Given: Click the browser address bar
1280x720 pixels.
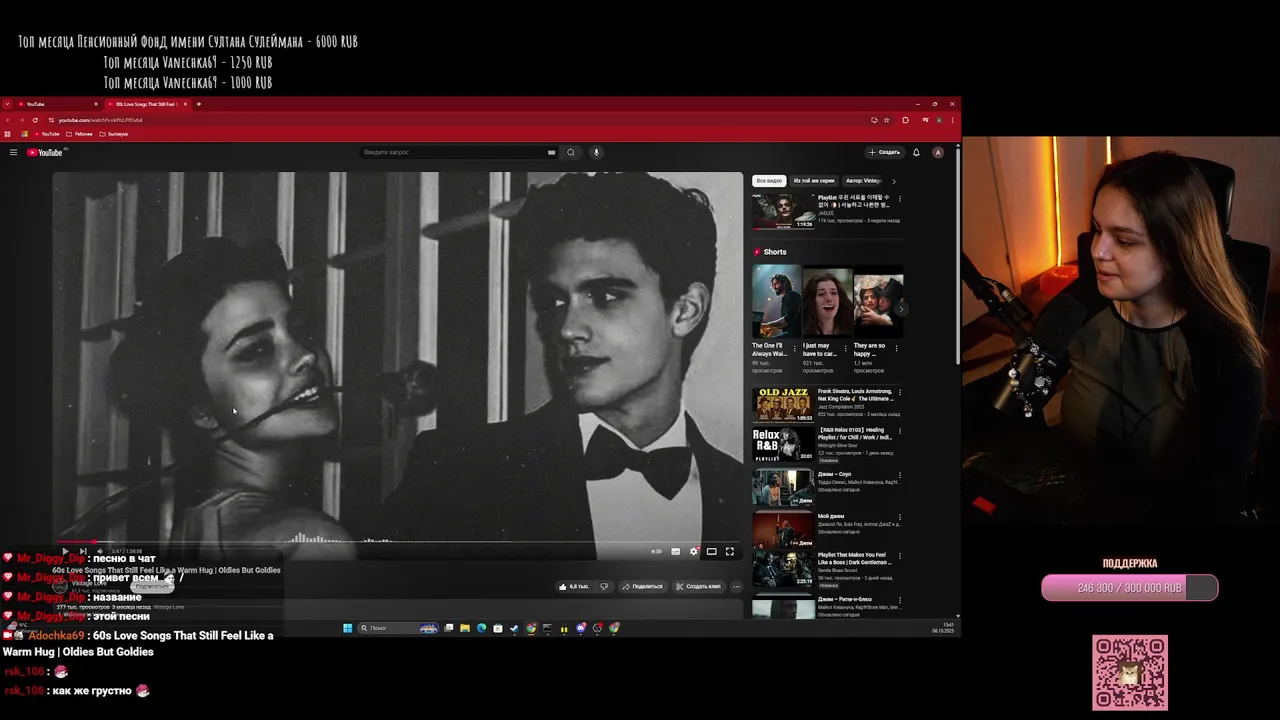Looking at the screenshot, I should pyautogui.click(x=460, y=120).
